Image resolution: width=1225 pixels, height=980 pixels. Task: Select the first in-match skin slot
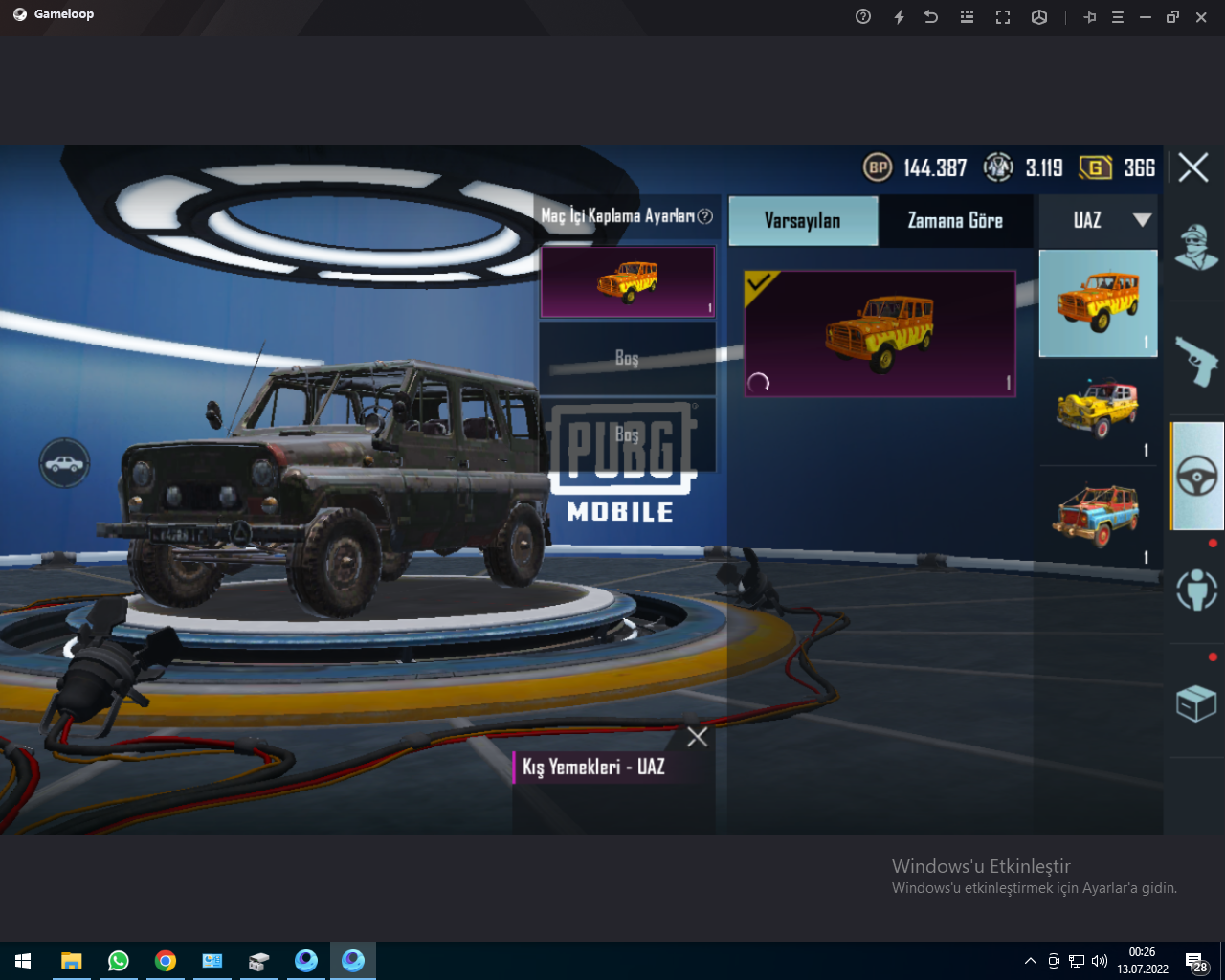click(628, 281)
